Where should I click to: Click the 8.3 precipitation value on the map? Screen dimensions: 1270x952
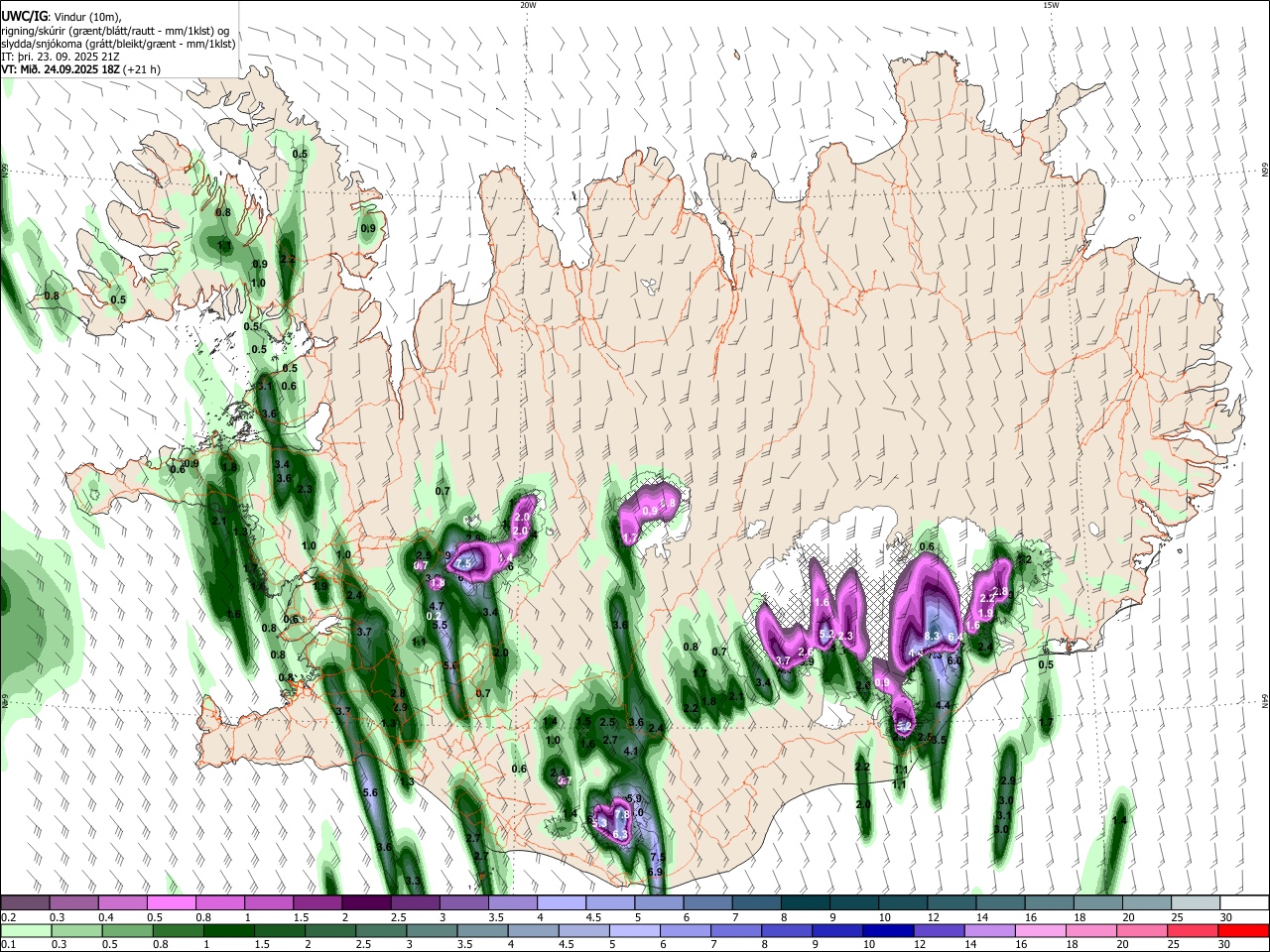point(932,637)
